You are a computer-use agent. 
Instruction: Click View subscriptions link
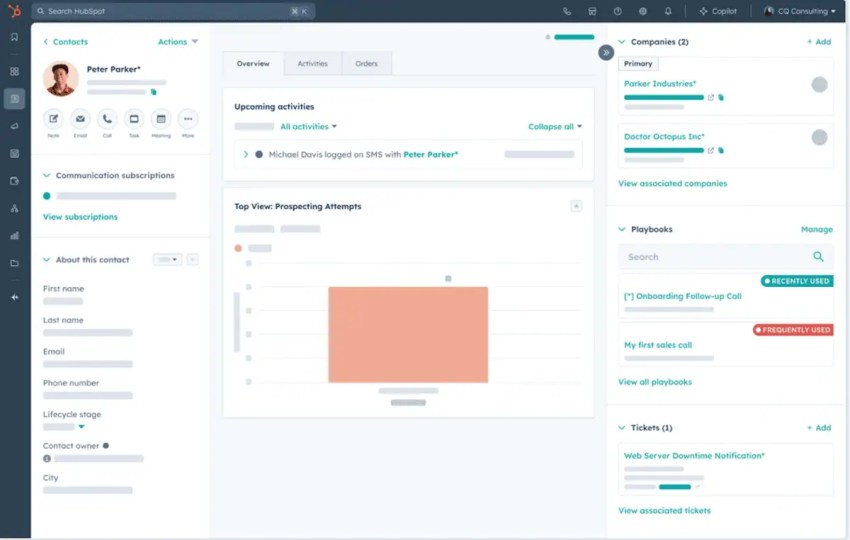pos(80,217)
